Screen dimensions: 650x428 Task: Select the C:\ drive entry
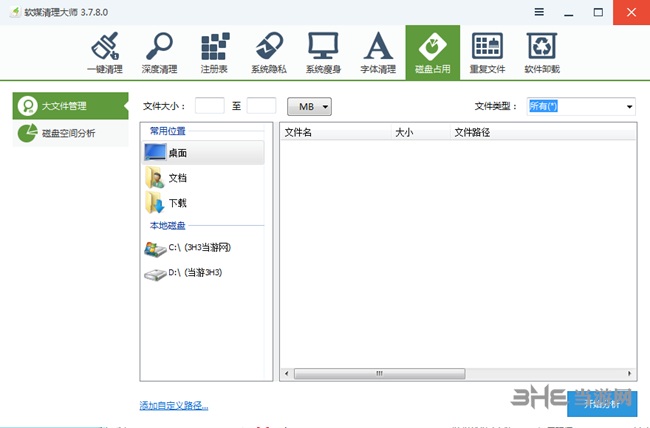point(203,248)
